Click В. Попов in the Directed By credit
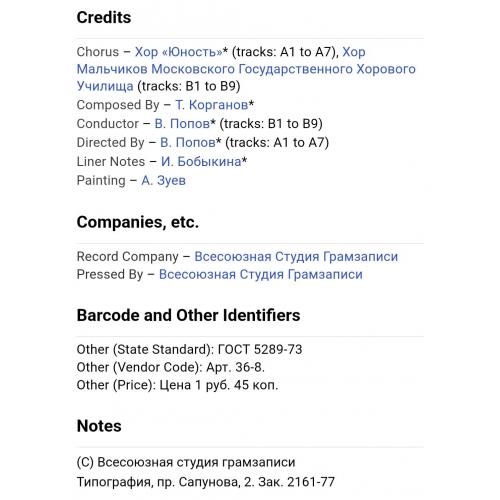 click(x=188, y=143)
